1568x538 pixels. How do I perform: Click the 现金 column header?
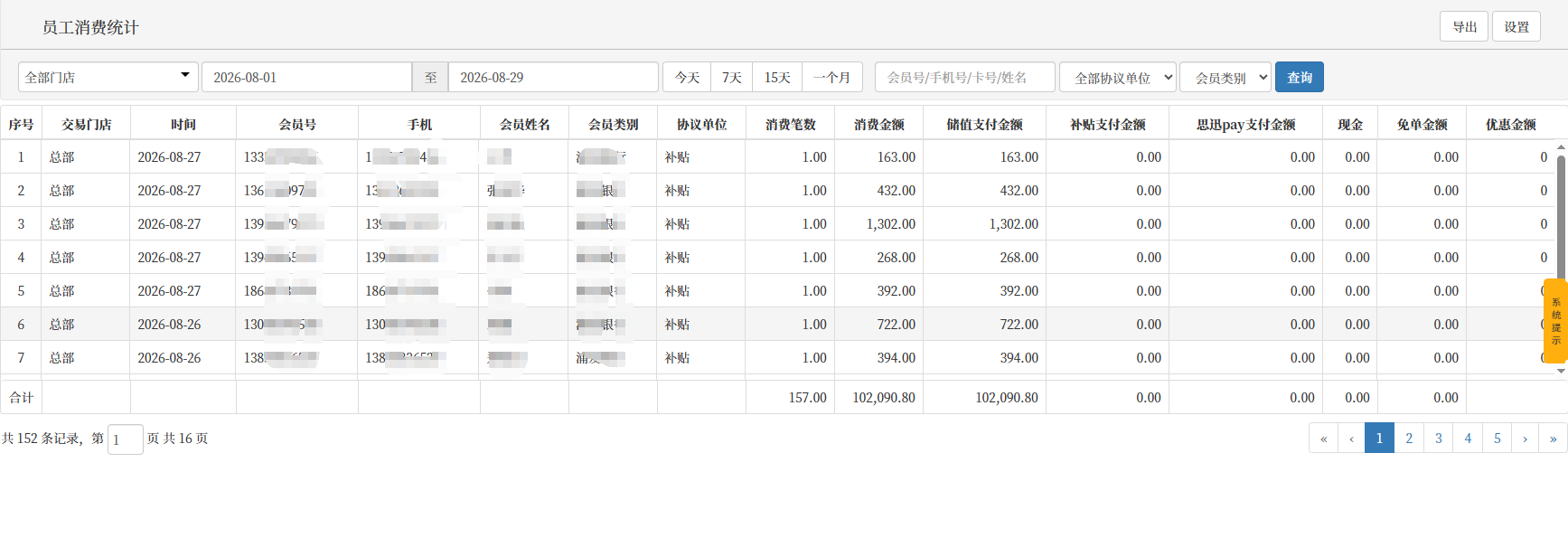[1350, 124]
